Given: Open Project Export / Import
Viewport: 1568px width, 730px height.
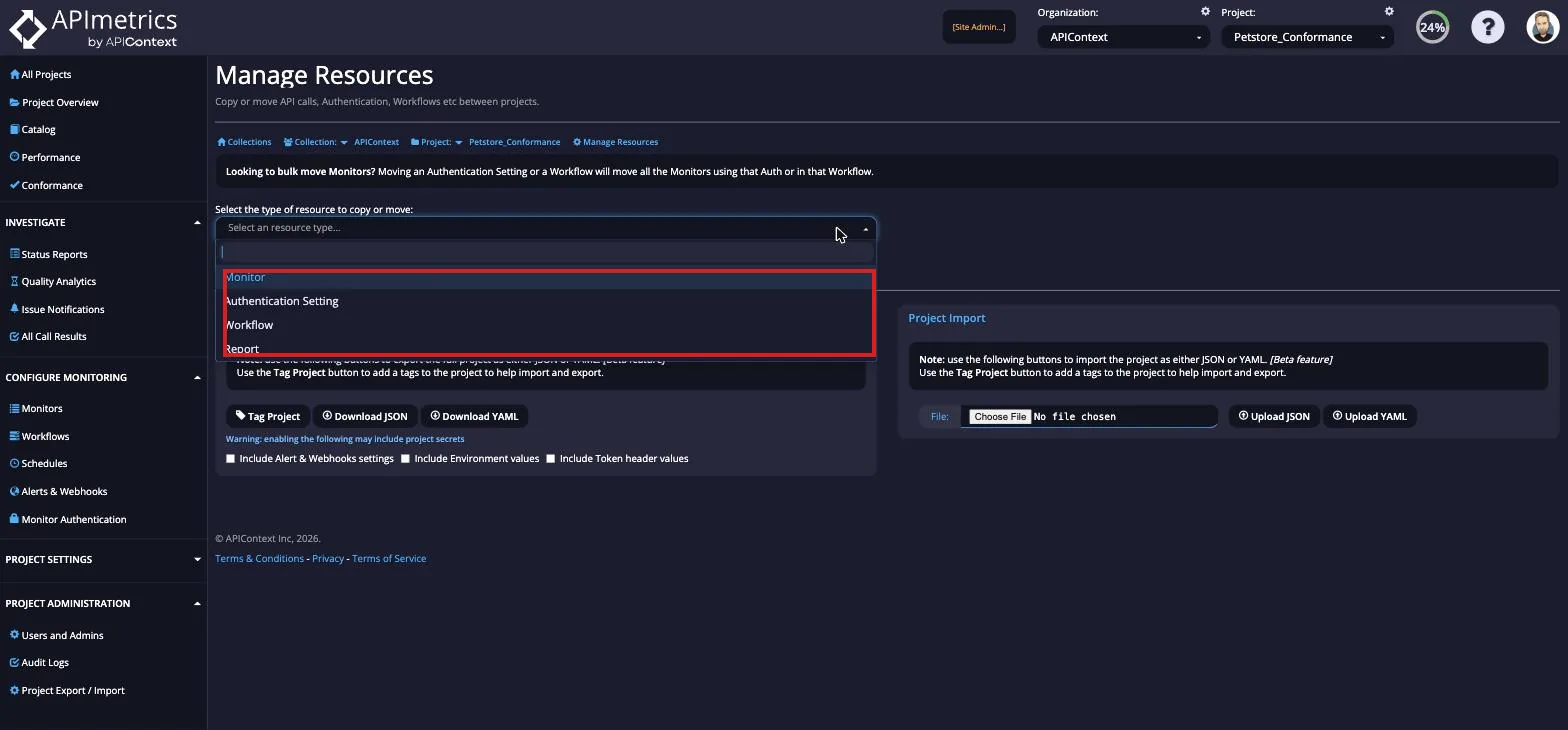Looking at the screenshot, I should (x=67, y=690).
